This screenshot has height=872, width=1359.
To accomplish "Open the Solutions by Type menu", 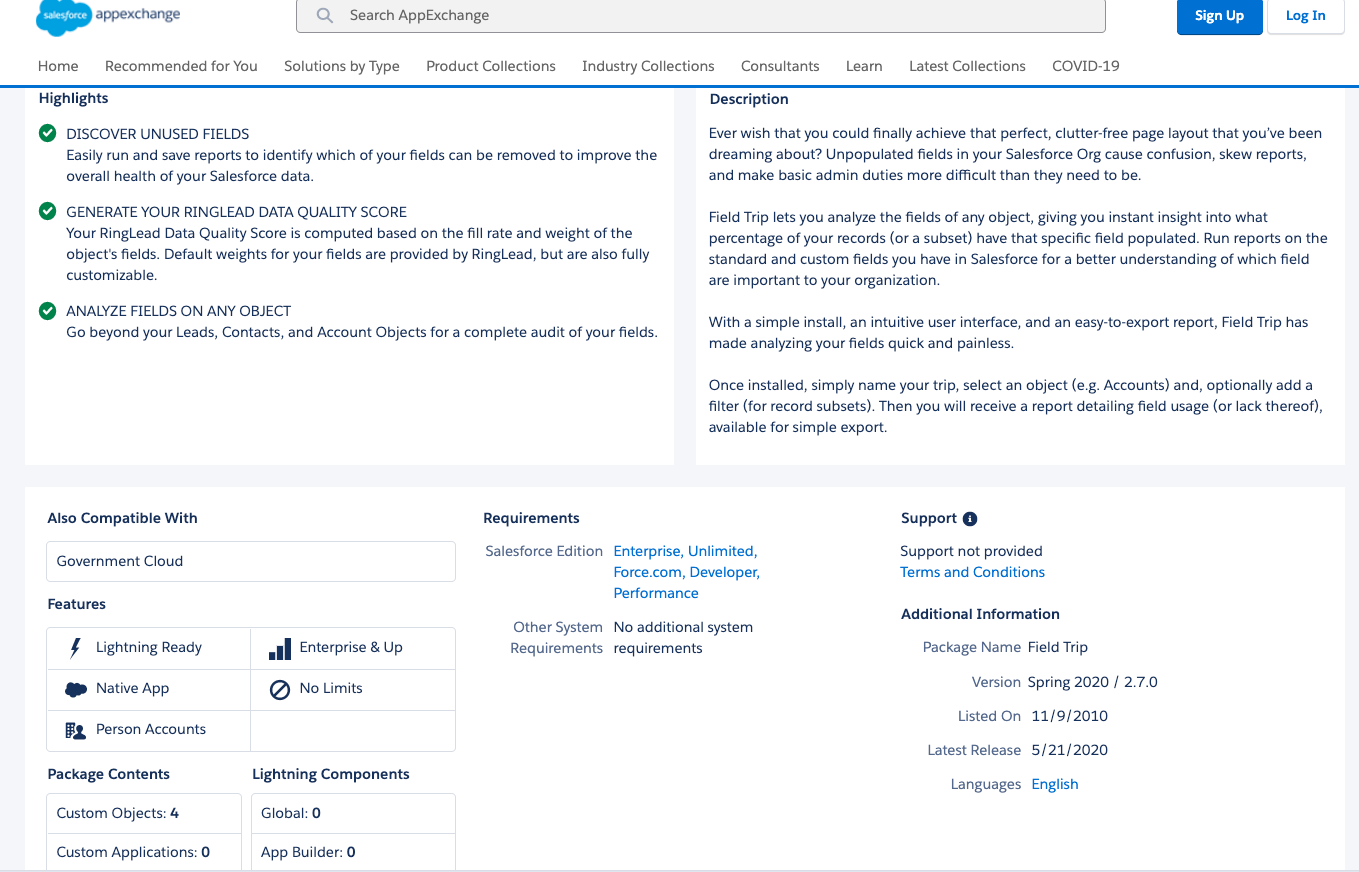I will click(x=341, y=66).
